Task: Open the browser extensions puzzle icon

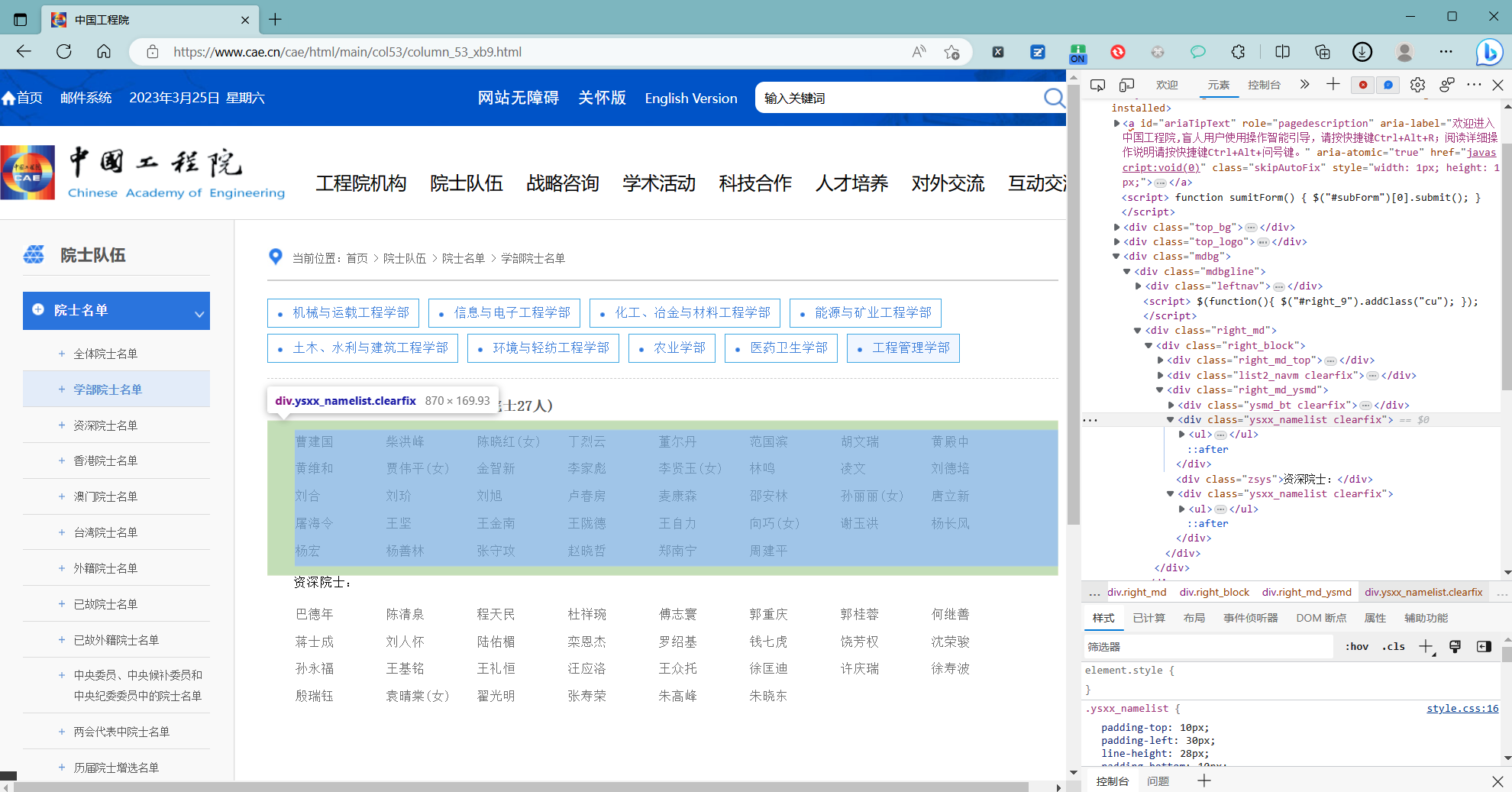Action: [1238, 51]
